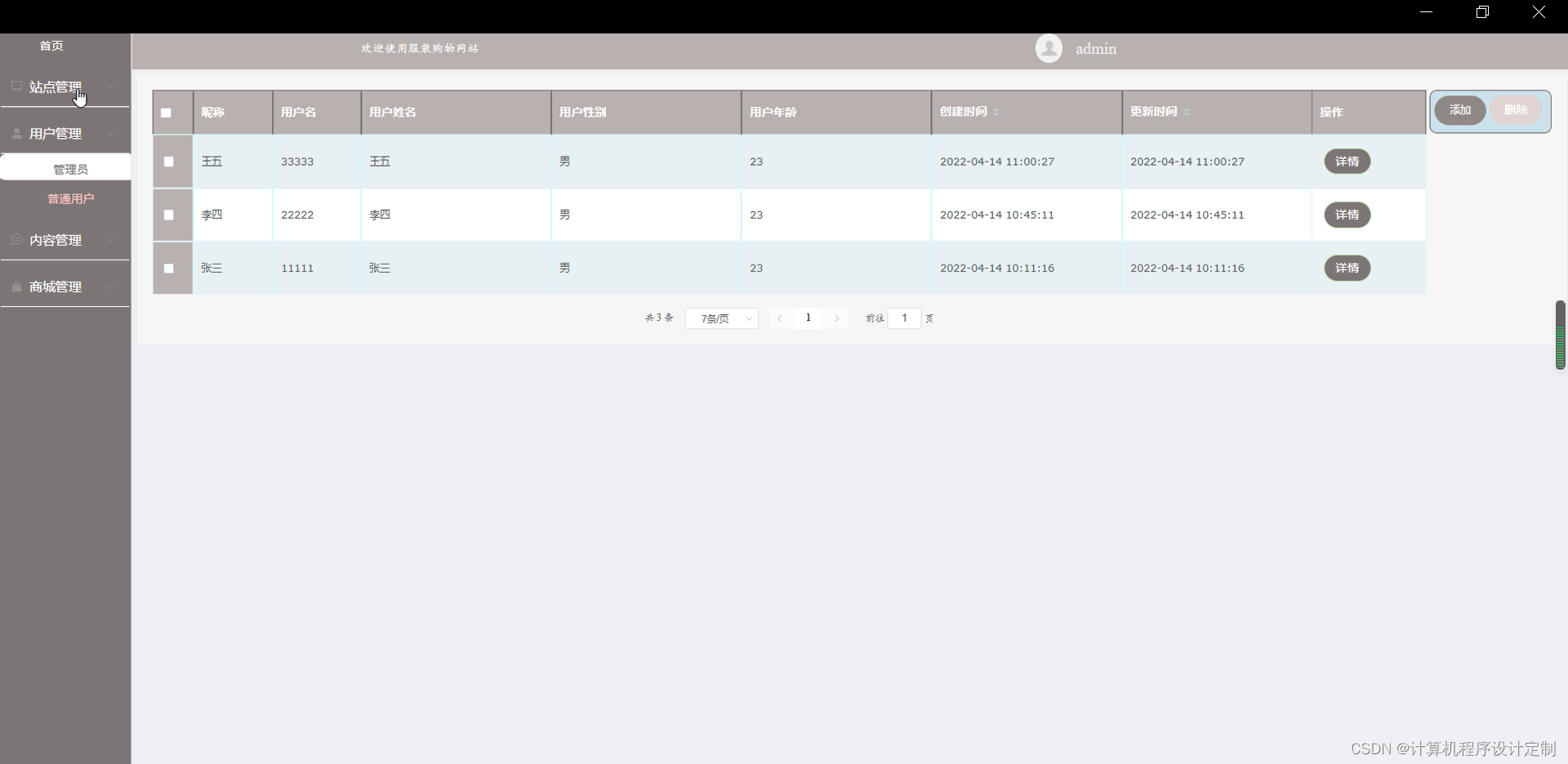The width and height of the screenshot is (1568, 764).
Task: Click the 删除 button
Action: coord(1516,110)
